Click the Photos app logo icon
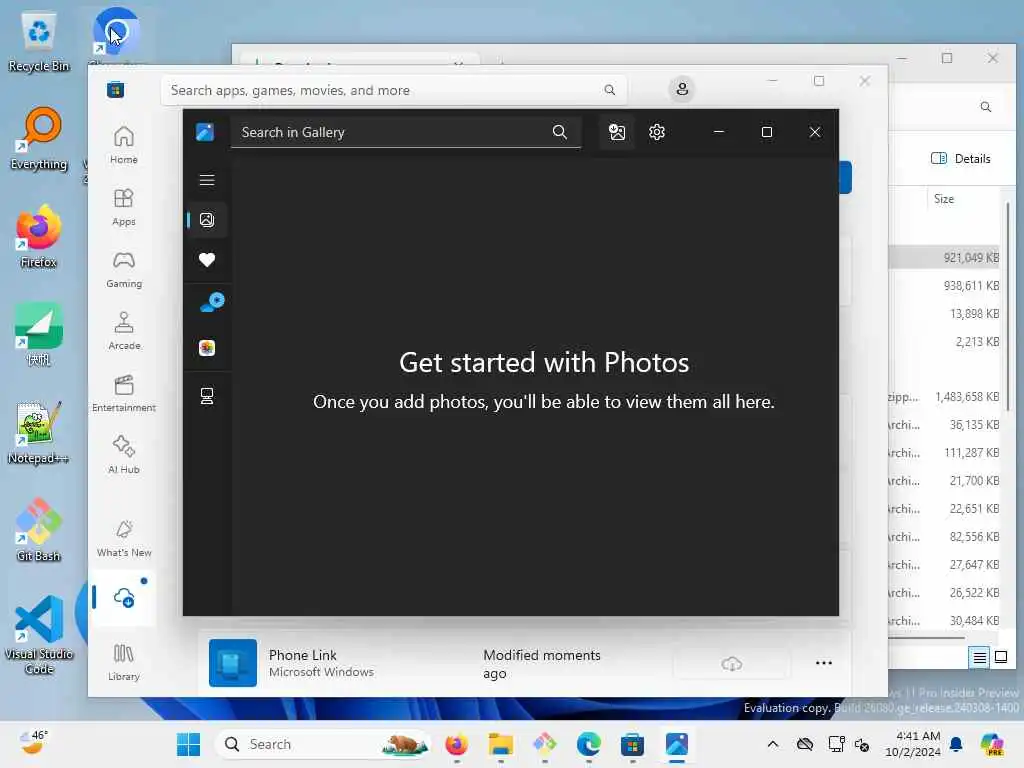This screenshot has height=768, width=1024. tap(205, 132)
